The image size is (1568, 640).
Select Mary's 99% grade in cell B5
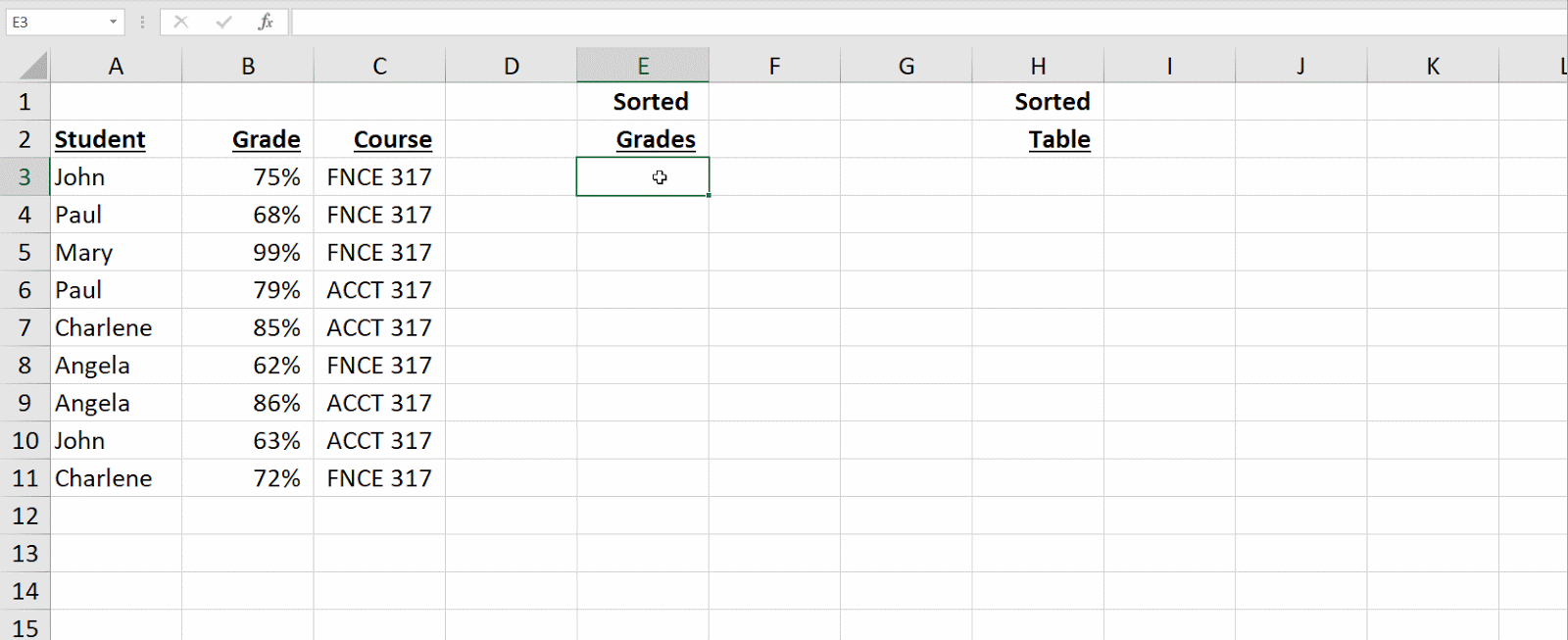click(x=247, y=252)
